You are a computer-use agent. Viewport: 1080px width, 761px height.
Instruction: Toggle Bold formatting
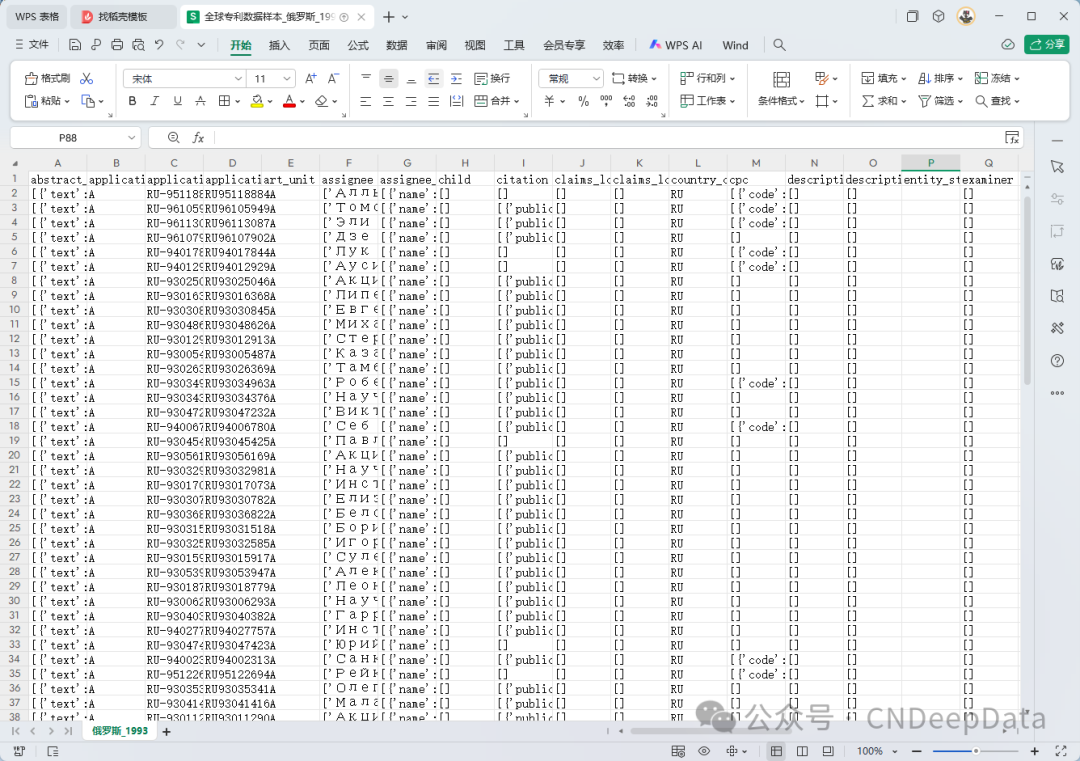tap(132, 101)
